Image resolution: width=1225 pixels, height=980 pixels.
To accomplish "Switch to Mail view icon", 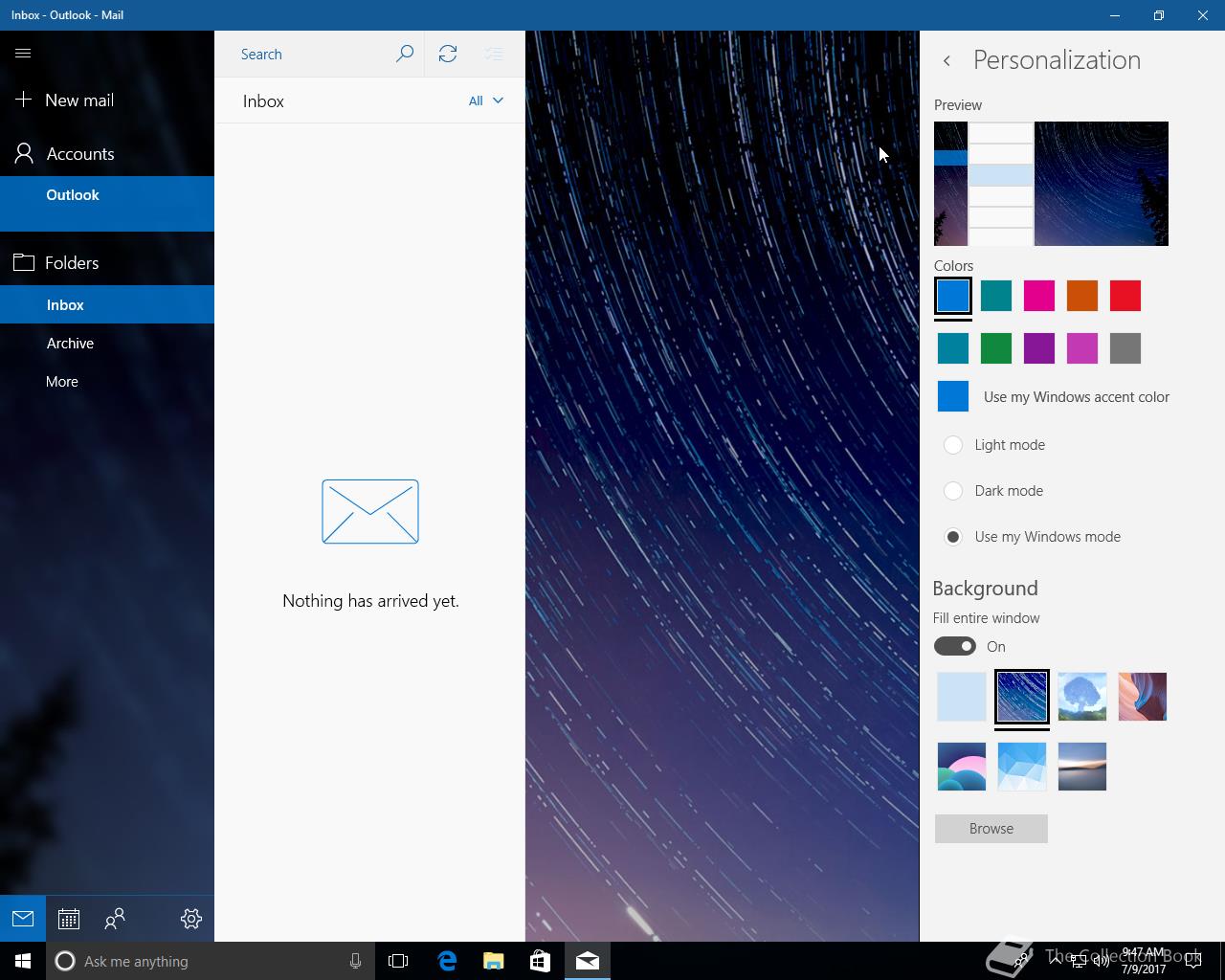I will click(23, 919).
